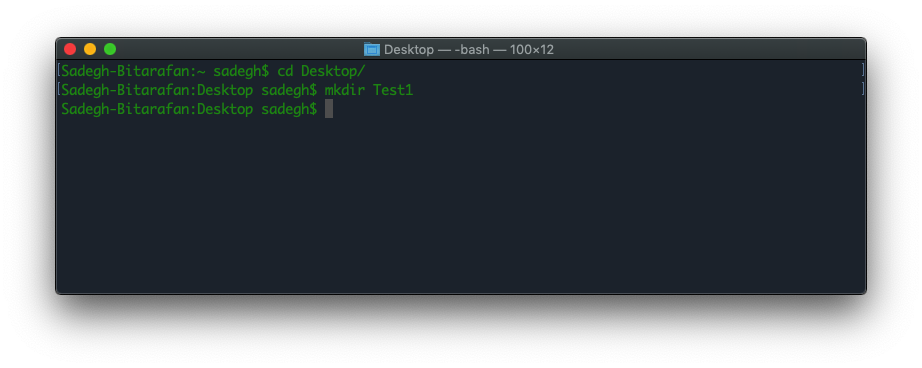Click the left bracket mark before mkdir line
Image resolution: width=922 pixels, height=368 pixels.
(59, 89)
